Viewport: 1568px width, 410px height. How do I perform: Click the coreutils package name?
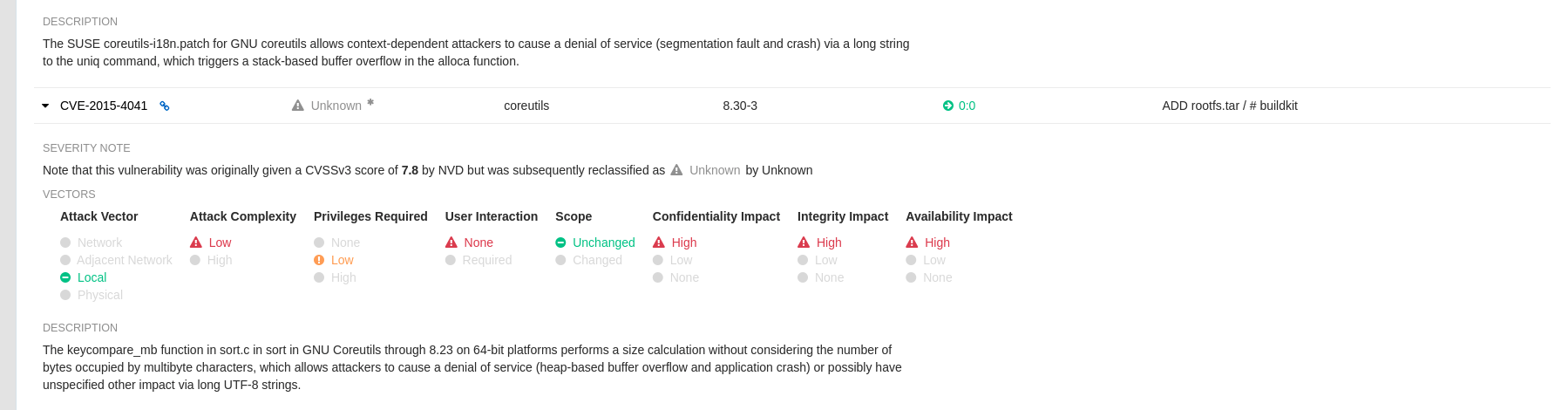(x=526, y=106)
